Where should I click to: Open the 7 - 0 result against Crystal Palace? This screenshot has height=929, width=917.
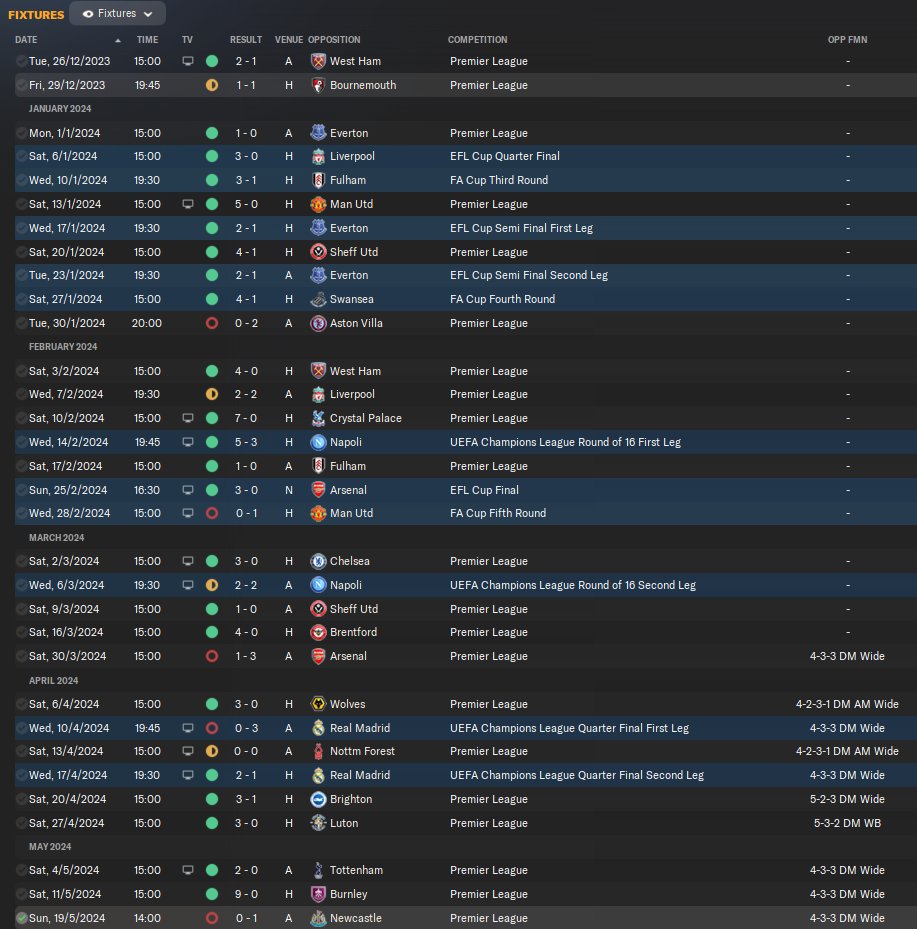tap(246, 418)
